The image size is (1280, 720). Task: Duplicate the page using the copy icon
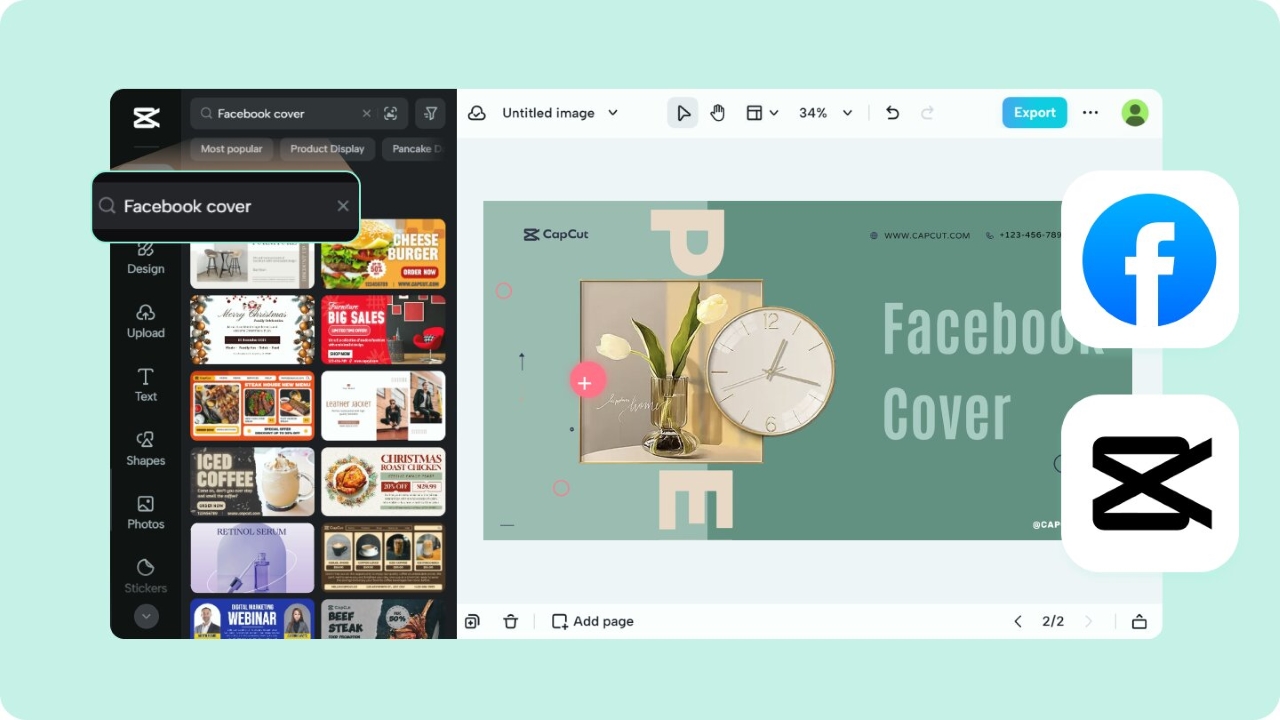471,621
